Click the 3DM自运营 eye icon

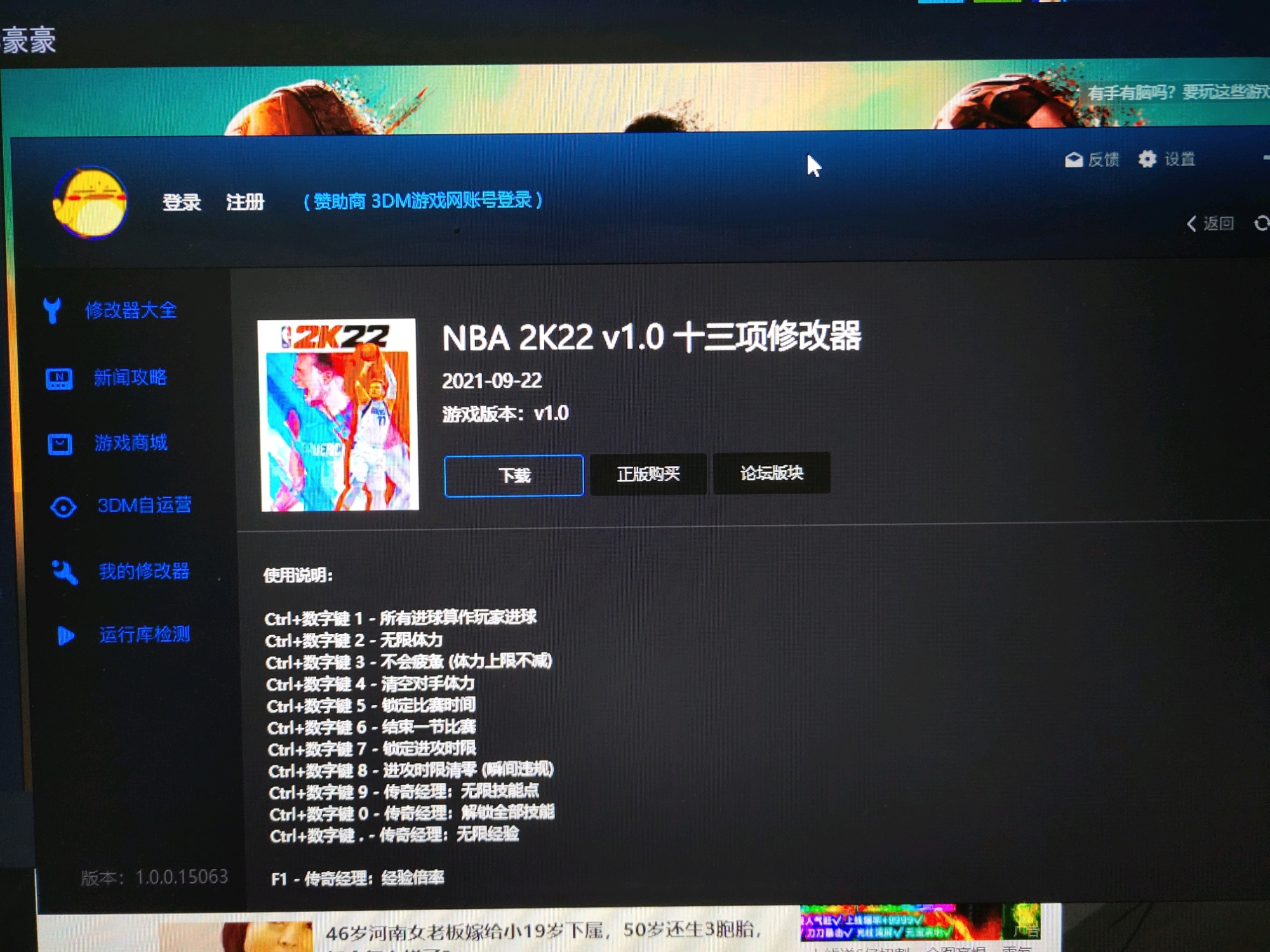pyautogui.click(x=63, y=507)
